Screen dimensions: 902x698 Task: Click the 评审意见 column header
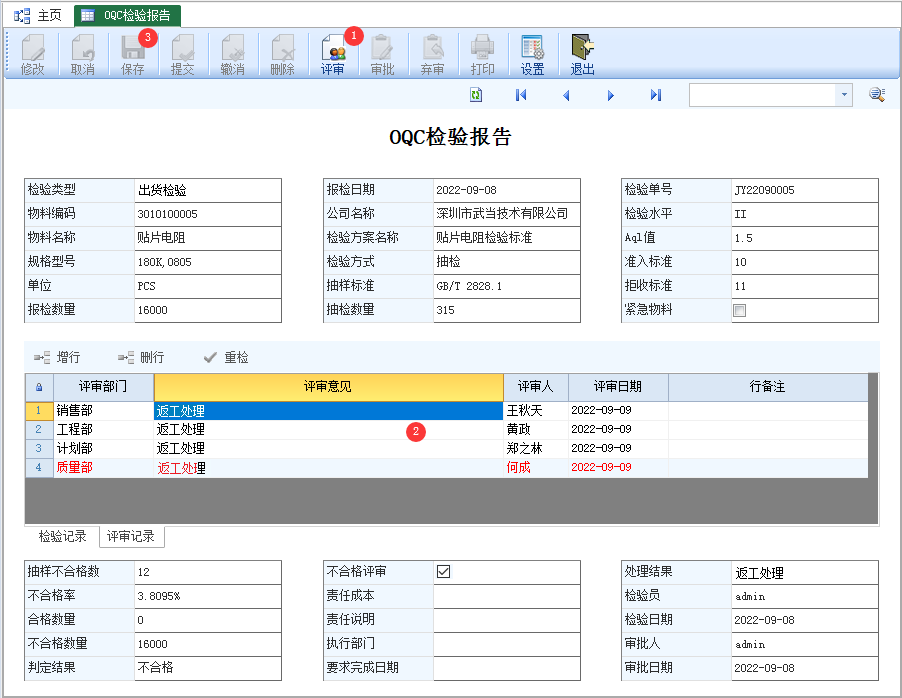pyautogui.click(x=328, y=386)
